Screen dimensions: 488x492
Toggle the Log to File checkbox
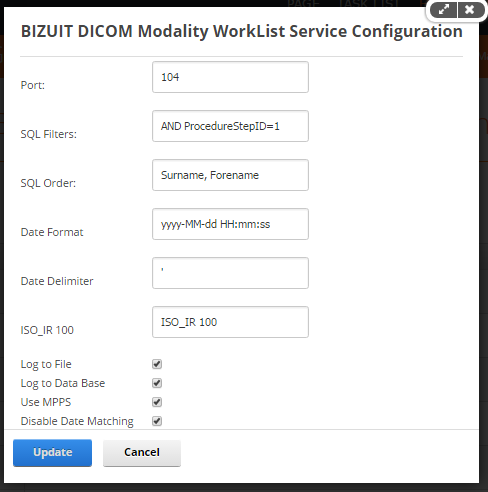click(x=157, y=364)
